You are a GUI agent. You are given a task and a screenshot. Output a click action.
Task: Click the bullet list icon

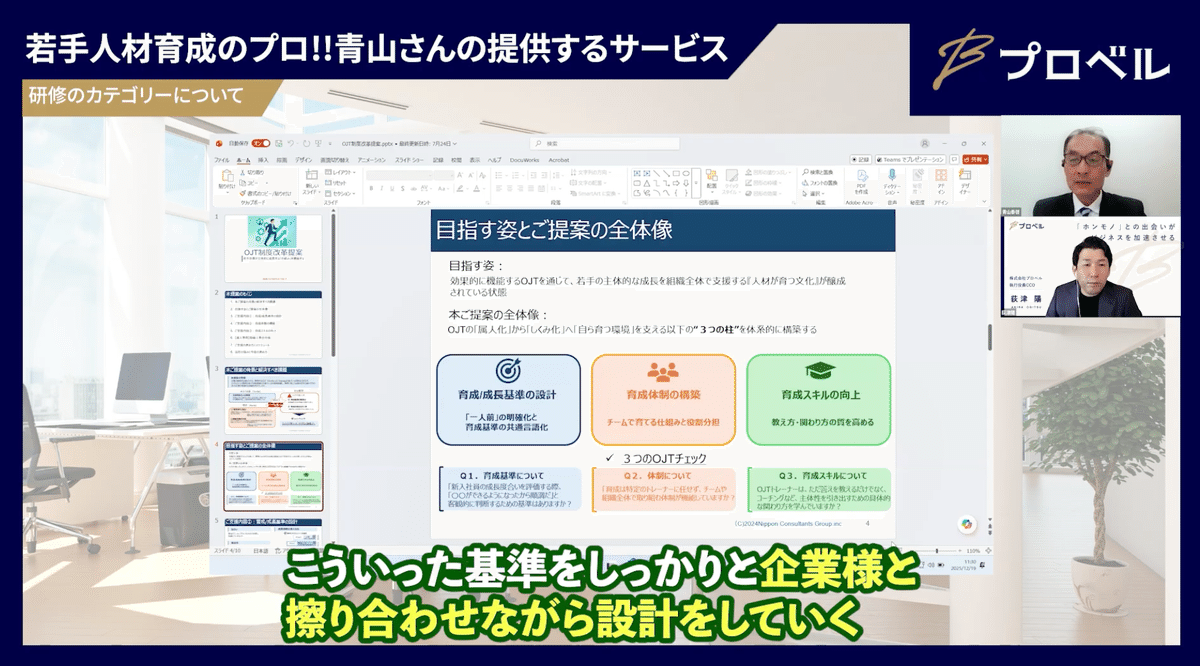point(498,175)
